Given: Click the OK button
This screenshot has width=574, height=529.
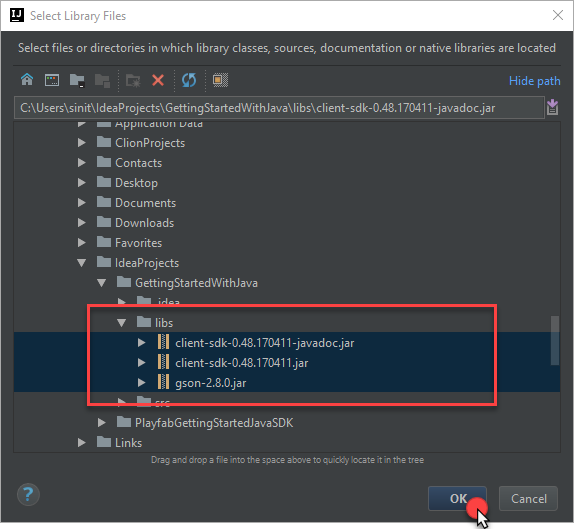Looking at the screenshot, I should click(457, 498).
